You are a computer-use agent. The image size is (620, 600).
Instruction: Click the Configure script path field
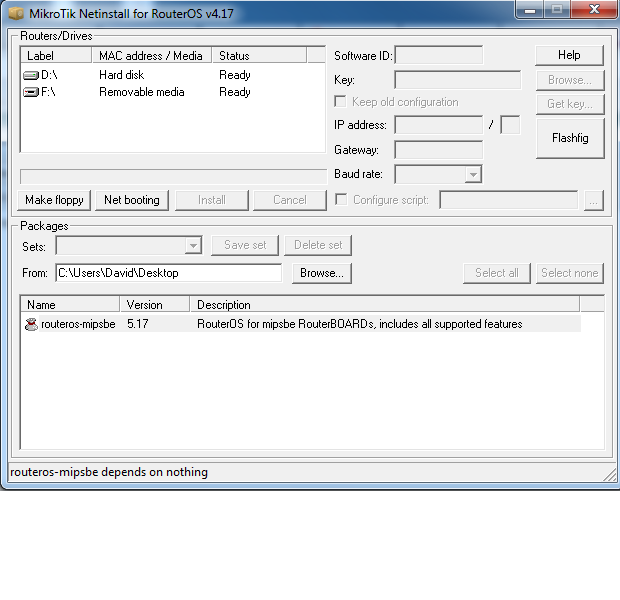click(508, 200)
